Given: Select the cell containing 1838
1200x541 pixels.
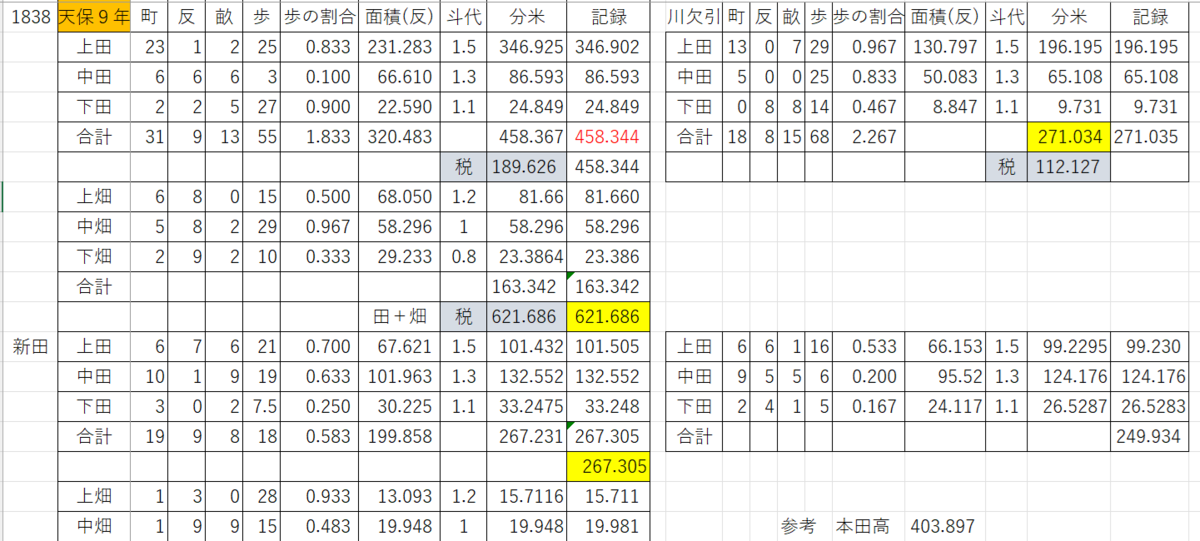Looking at the screenshot, I should point(31,16).
